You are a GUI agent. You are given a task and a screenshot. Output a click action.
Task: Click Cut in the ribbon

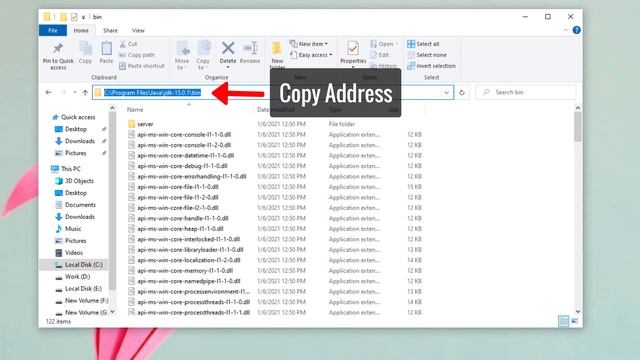click(x=129, y=44)
